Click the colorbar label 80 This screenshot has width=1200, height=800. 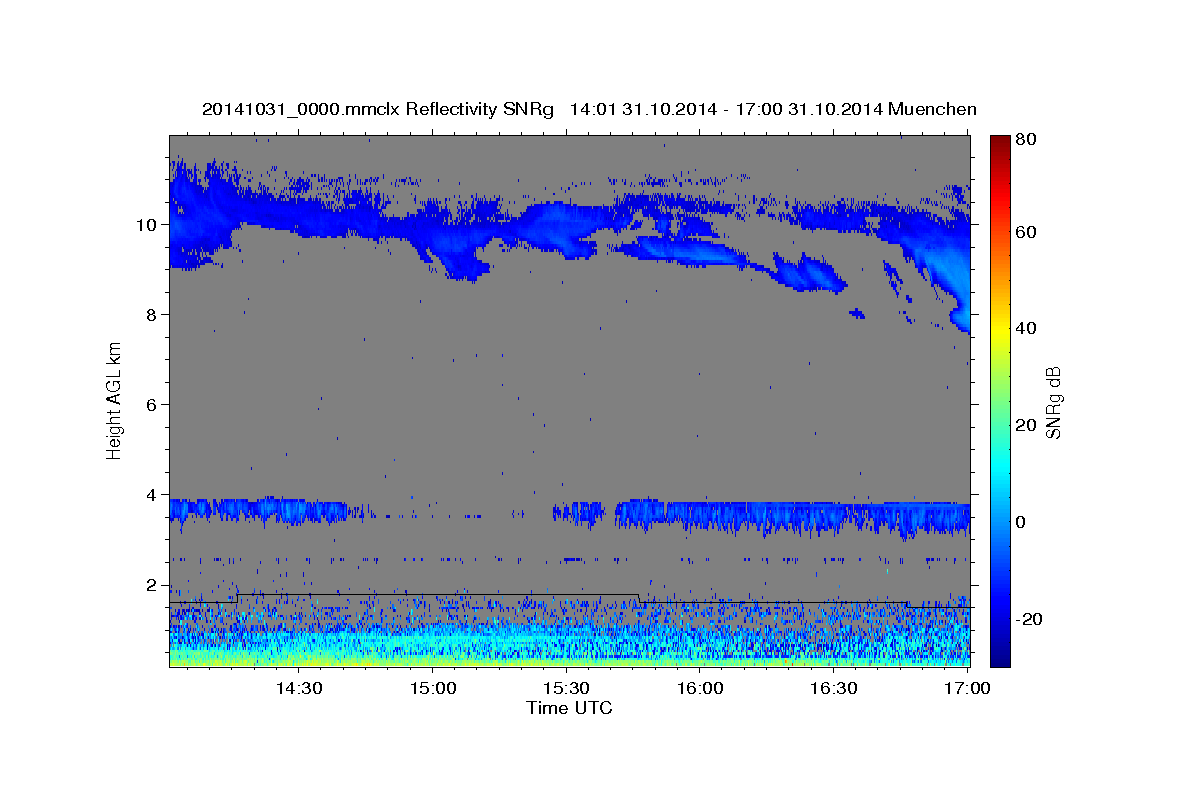1025,139
